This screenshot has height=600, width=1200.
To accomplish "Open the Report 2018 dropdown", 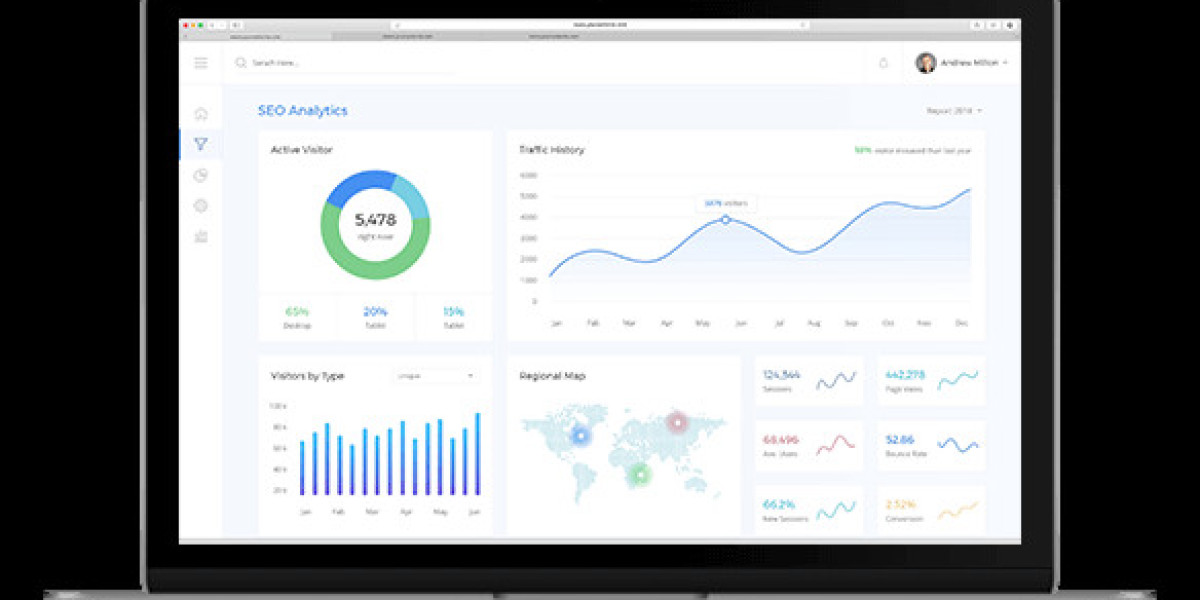I will point(954,111).
